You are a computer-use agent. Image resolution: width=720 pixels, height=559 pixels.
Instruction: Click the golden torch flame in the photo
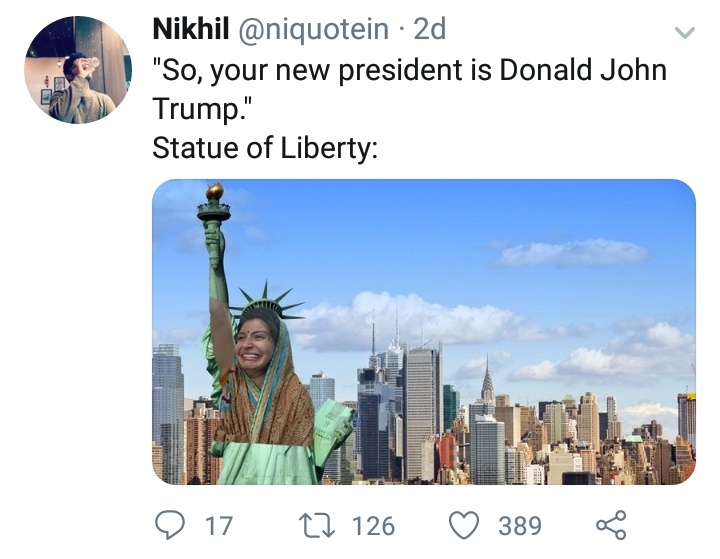pos(214,191)
